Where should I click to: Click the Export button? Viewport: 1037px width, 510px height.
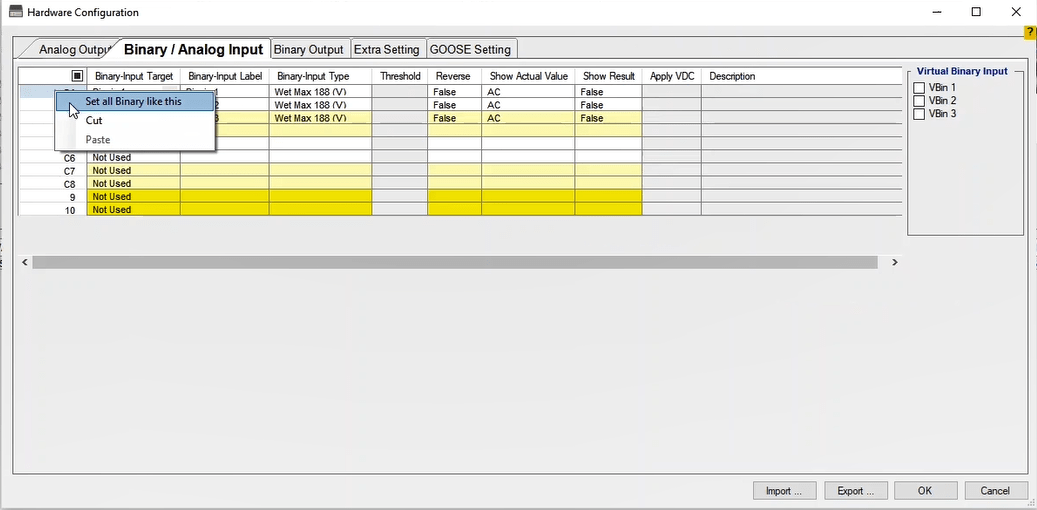856,491
